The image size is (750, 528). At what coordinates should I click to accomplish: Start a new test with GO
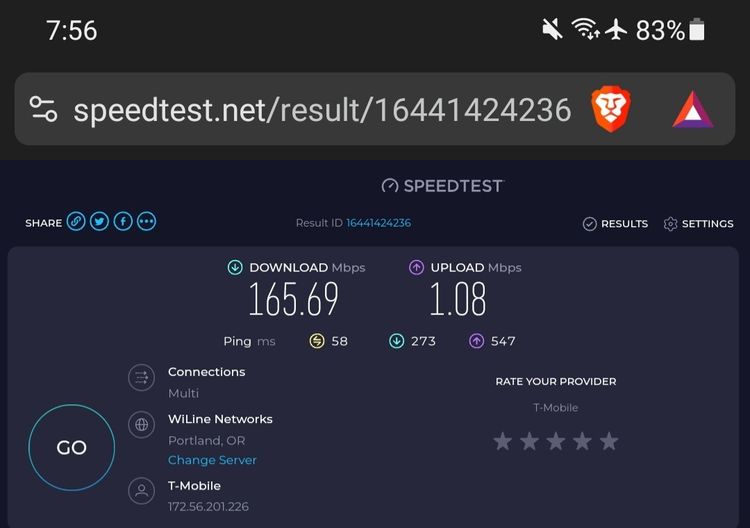72,448
